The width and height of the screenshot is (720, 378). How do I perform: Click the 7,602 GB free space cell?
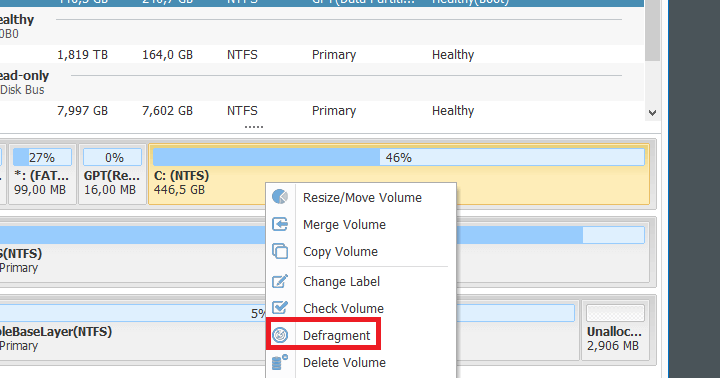click(x=167, y=111)
